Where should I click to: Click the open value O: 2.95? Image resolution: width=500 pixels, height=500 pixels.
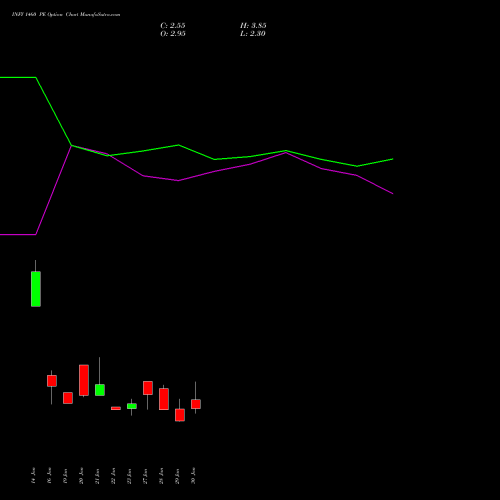[173, 34]
